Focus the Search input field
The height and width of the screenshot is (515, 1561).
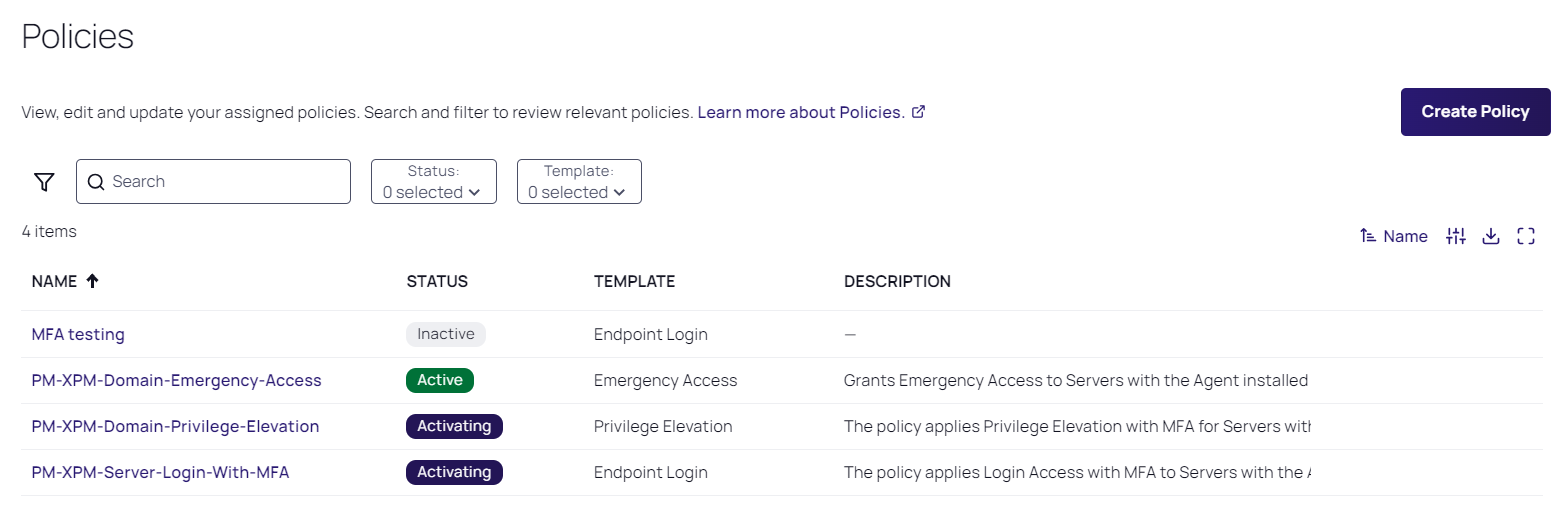click(225, 182)
